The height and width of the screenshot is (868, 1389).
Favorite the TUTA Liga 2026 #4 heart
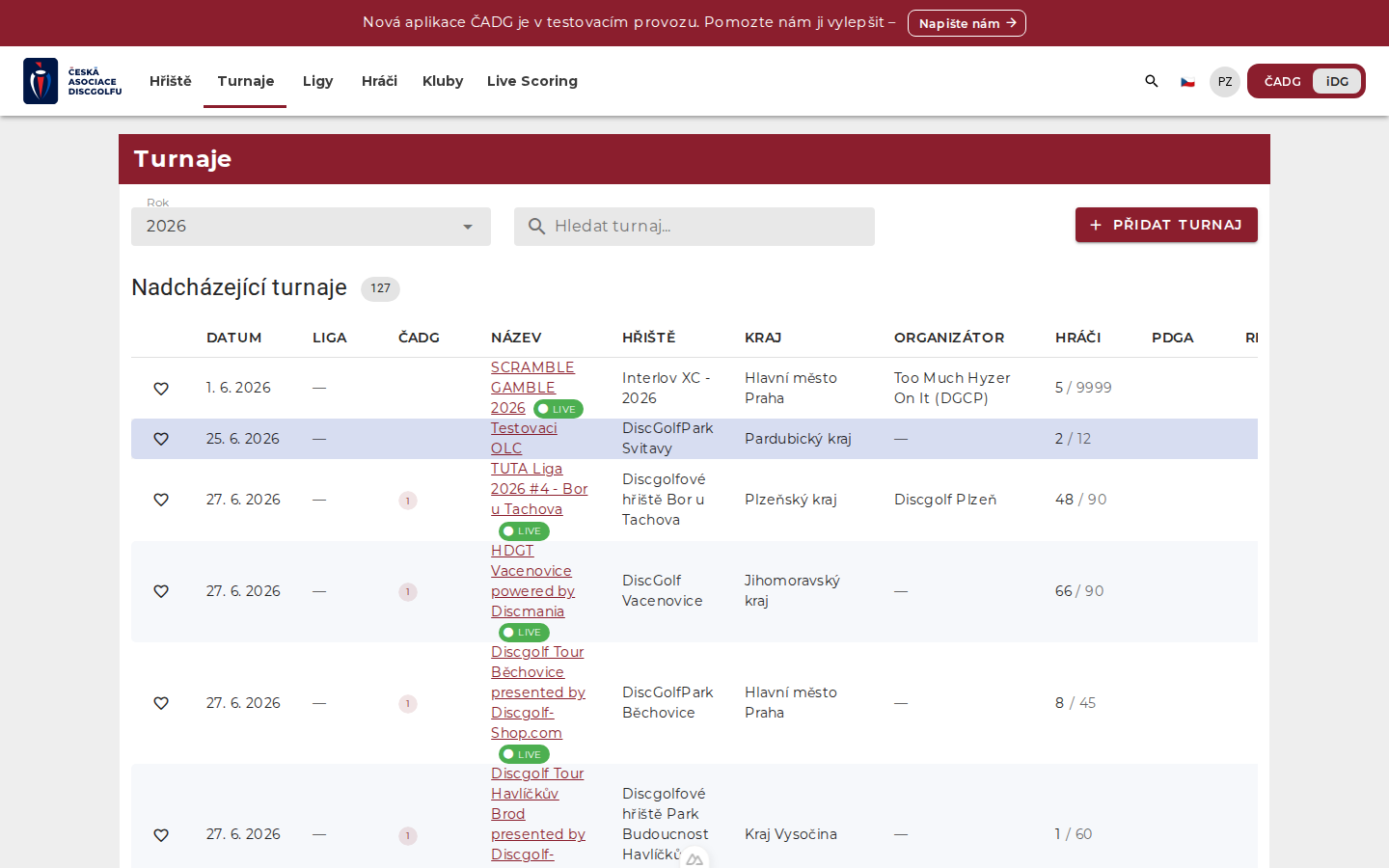(x=161, y=500)
